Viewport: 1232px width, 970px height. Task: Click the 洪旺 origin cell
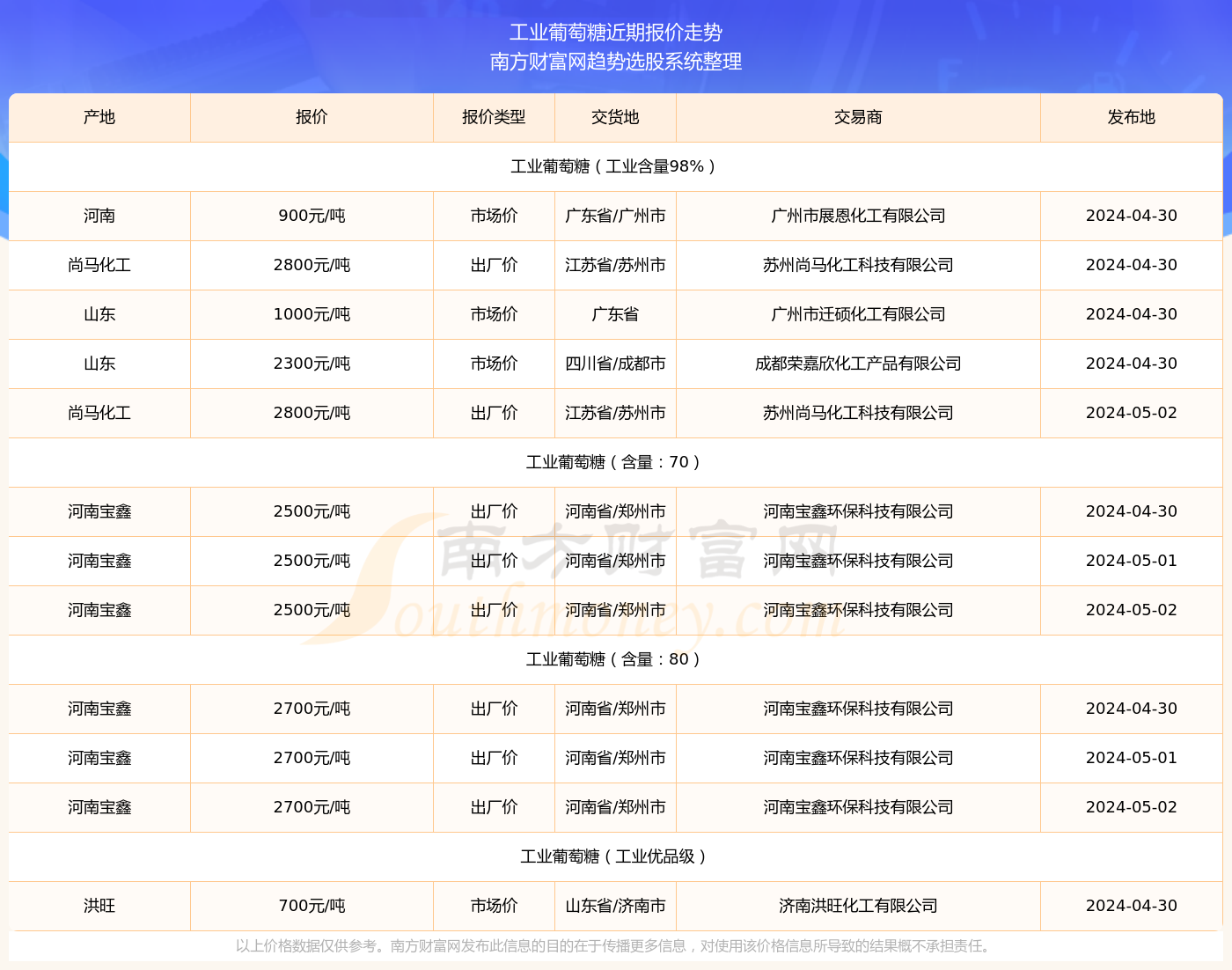click(99, 906)
